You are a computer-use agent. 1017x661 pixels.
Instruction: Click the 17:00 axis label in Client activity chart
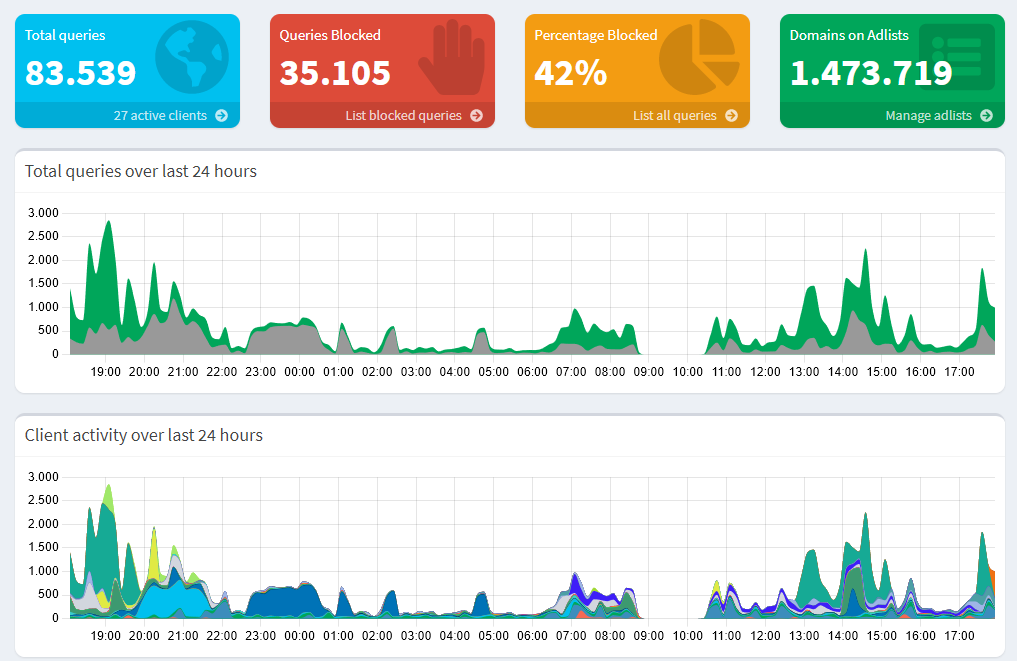pyautogui.click(x=959, y=636)
